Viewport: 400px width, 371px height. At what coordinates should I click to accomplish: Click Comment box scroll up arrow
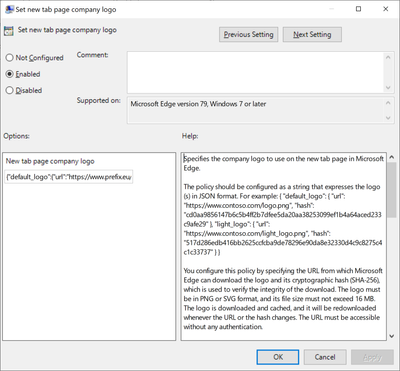388,58
